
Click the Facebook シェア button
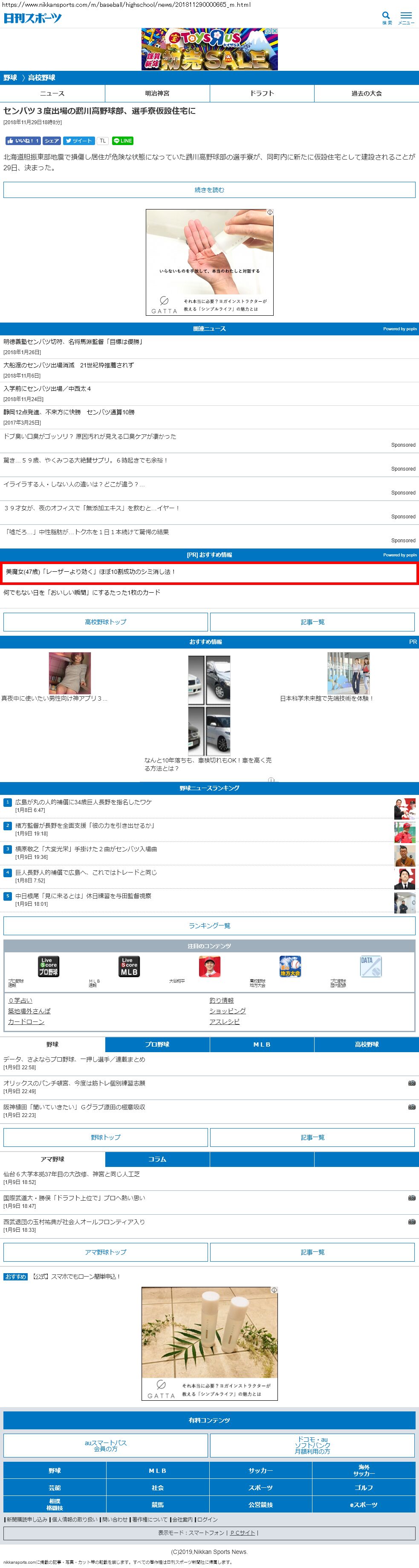(52, 141)
